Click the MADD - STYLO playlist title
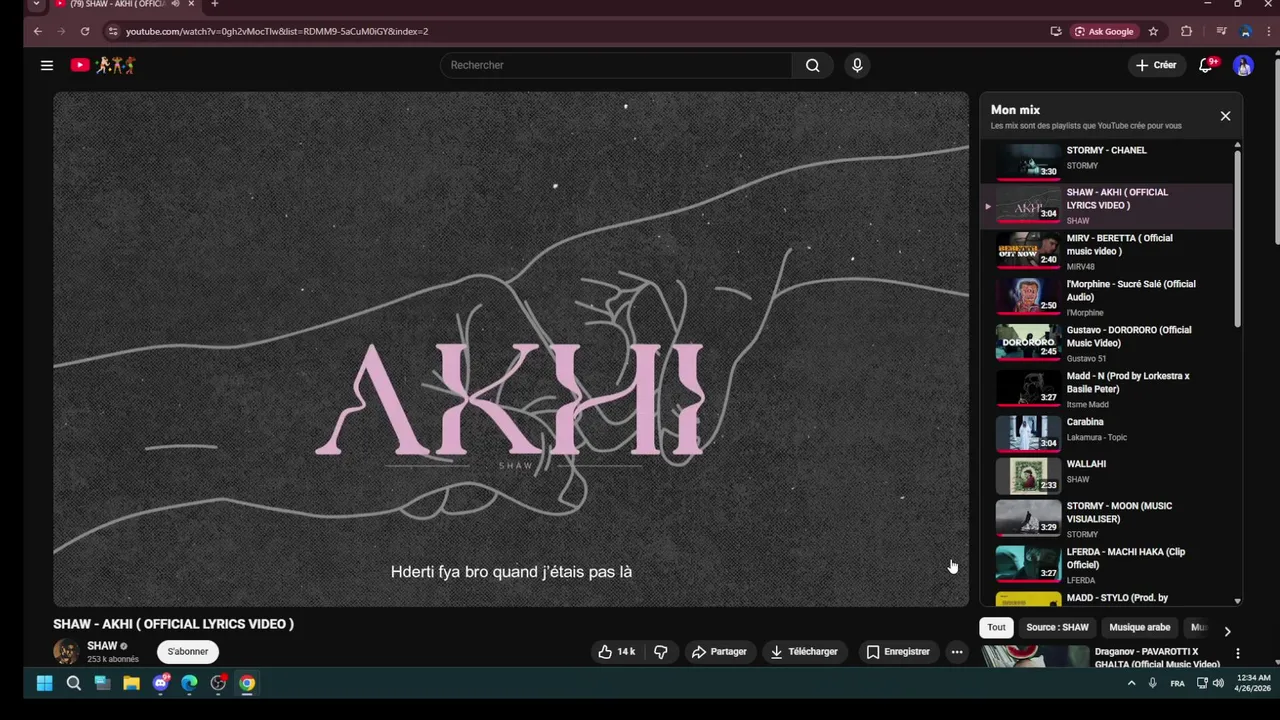The height and width of the screenshot is (720, 1280). tap(1117, 598)
